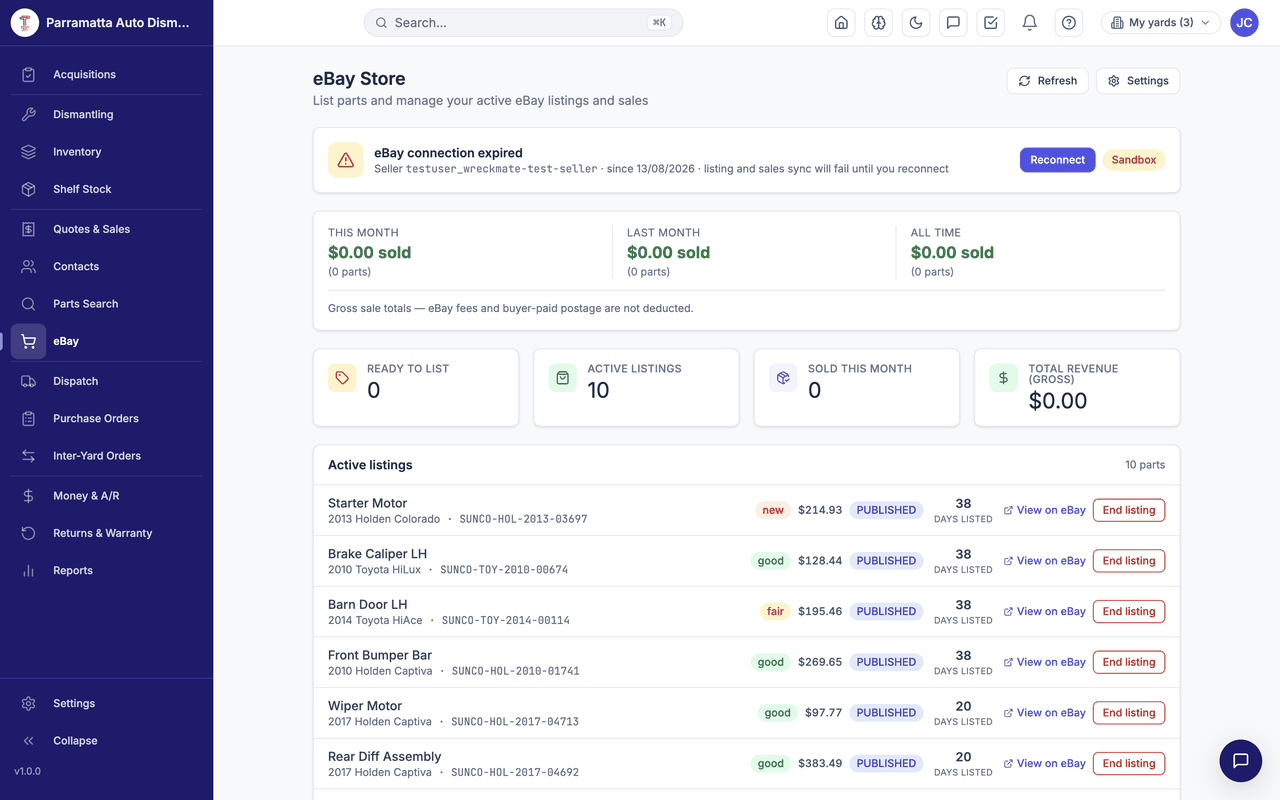Viewport: 1280px width, 800px height.
Task: Click the "fair" condition badge
Action: tap(775, 612)
